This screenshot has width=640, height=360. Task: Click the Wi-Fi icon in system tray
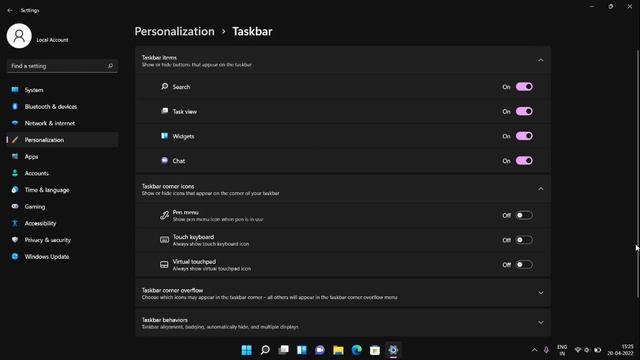tap(578, 350)
